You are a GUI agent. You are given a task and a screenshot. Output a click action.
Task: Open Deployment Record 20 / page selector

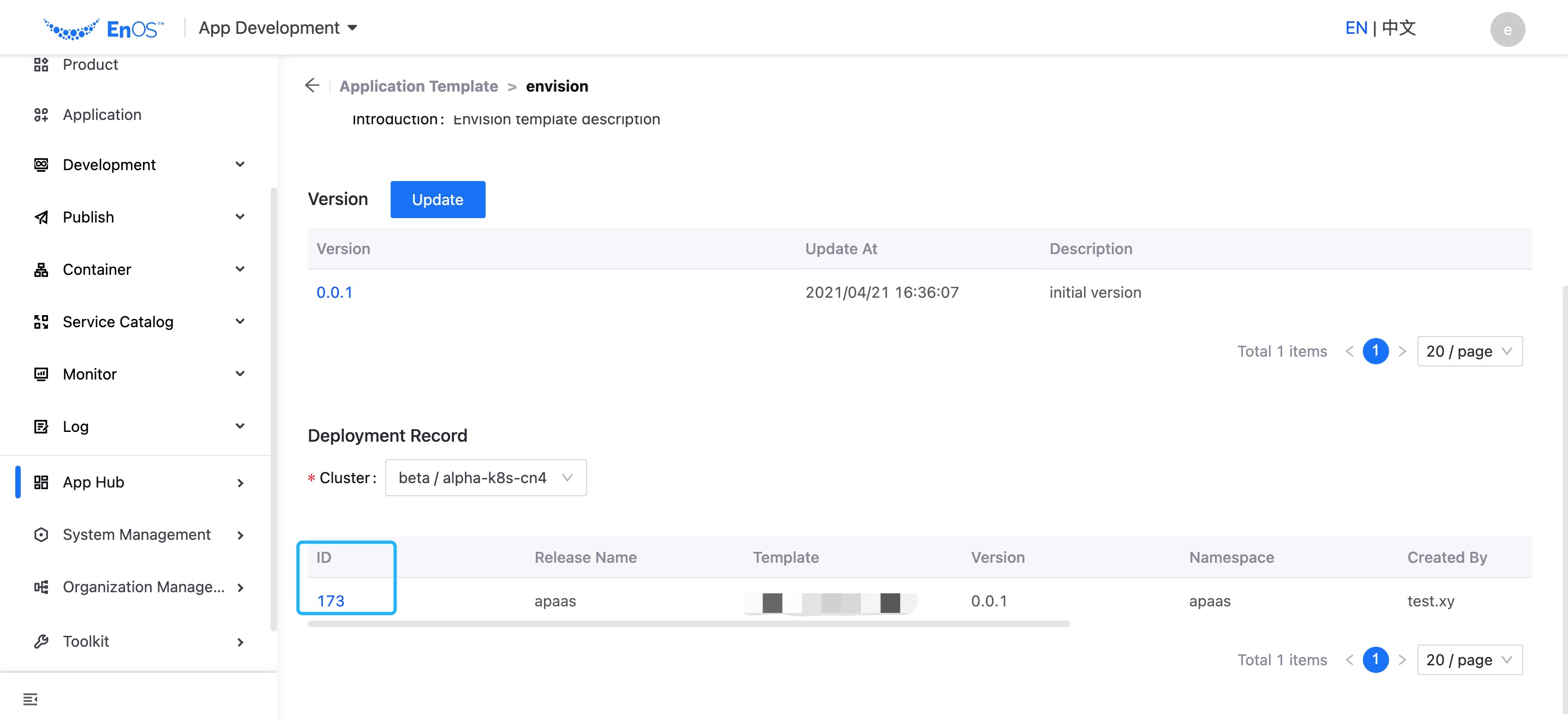pos(1469,659)
